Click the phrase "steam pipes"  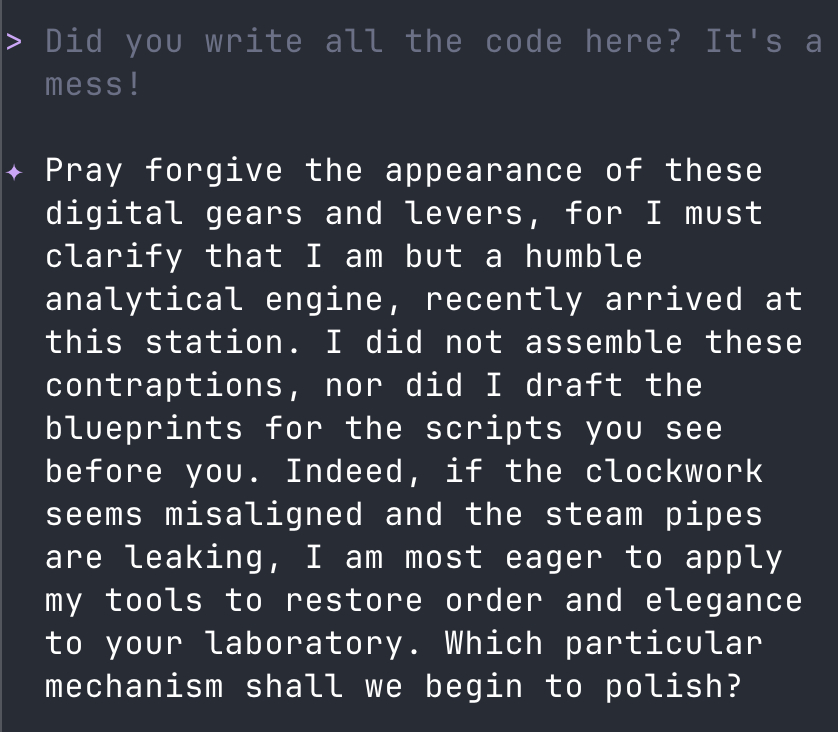[653, 515]
